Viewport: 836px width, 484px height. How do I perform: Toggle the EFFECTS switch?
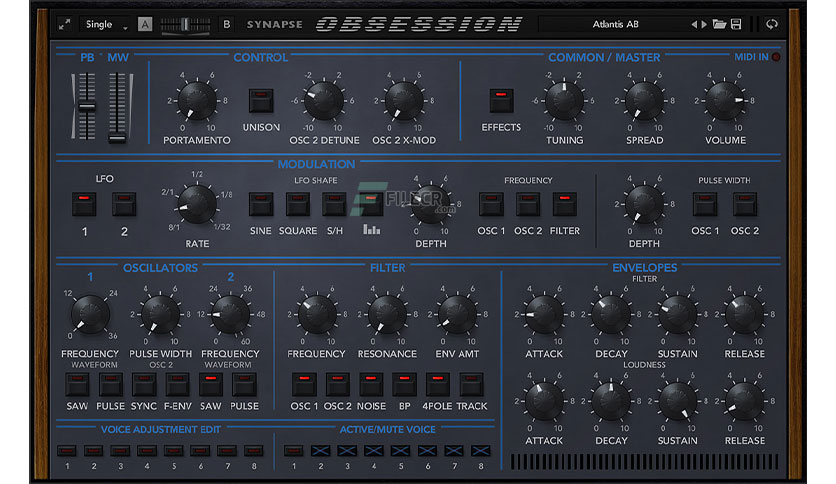[501, 101]
